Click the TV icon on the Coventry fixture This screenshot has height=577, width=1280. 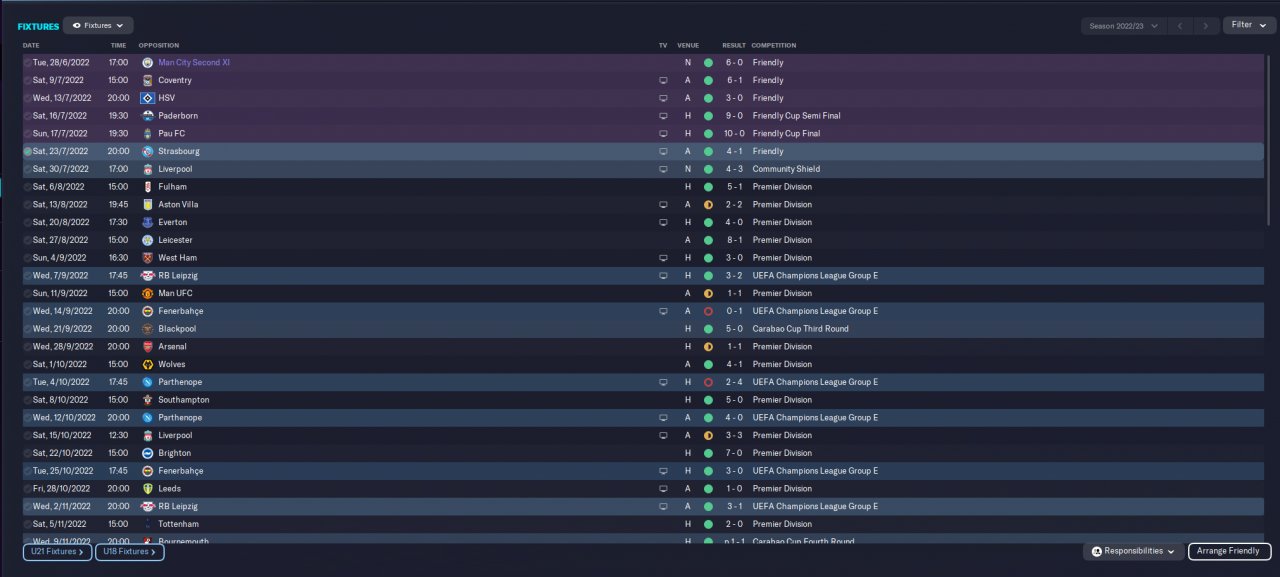click(x=662, y=80)
